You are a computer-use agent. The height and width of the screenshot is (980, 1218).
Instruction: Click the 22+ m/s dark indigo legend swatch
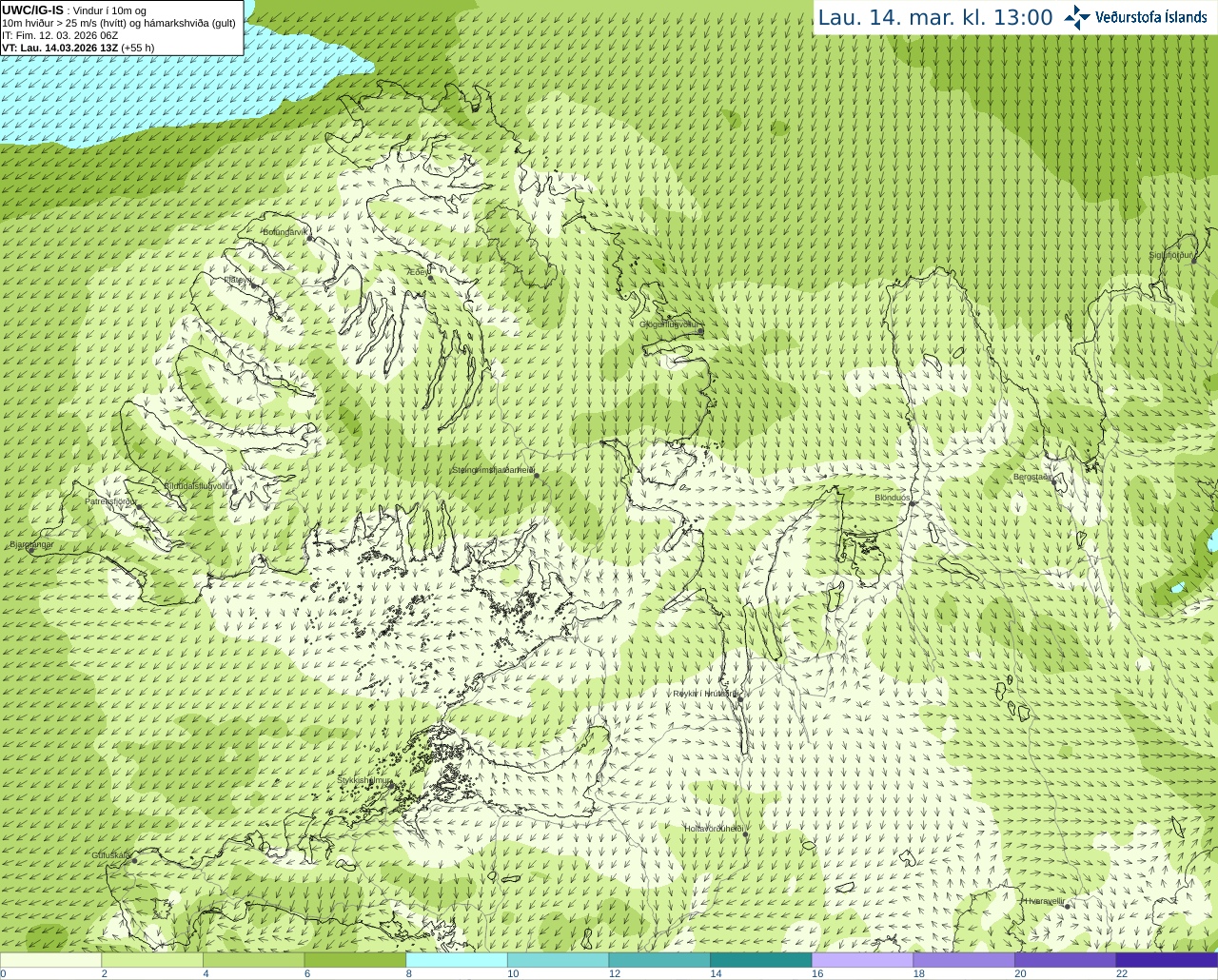1167,960
